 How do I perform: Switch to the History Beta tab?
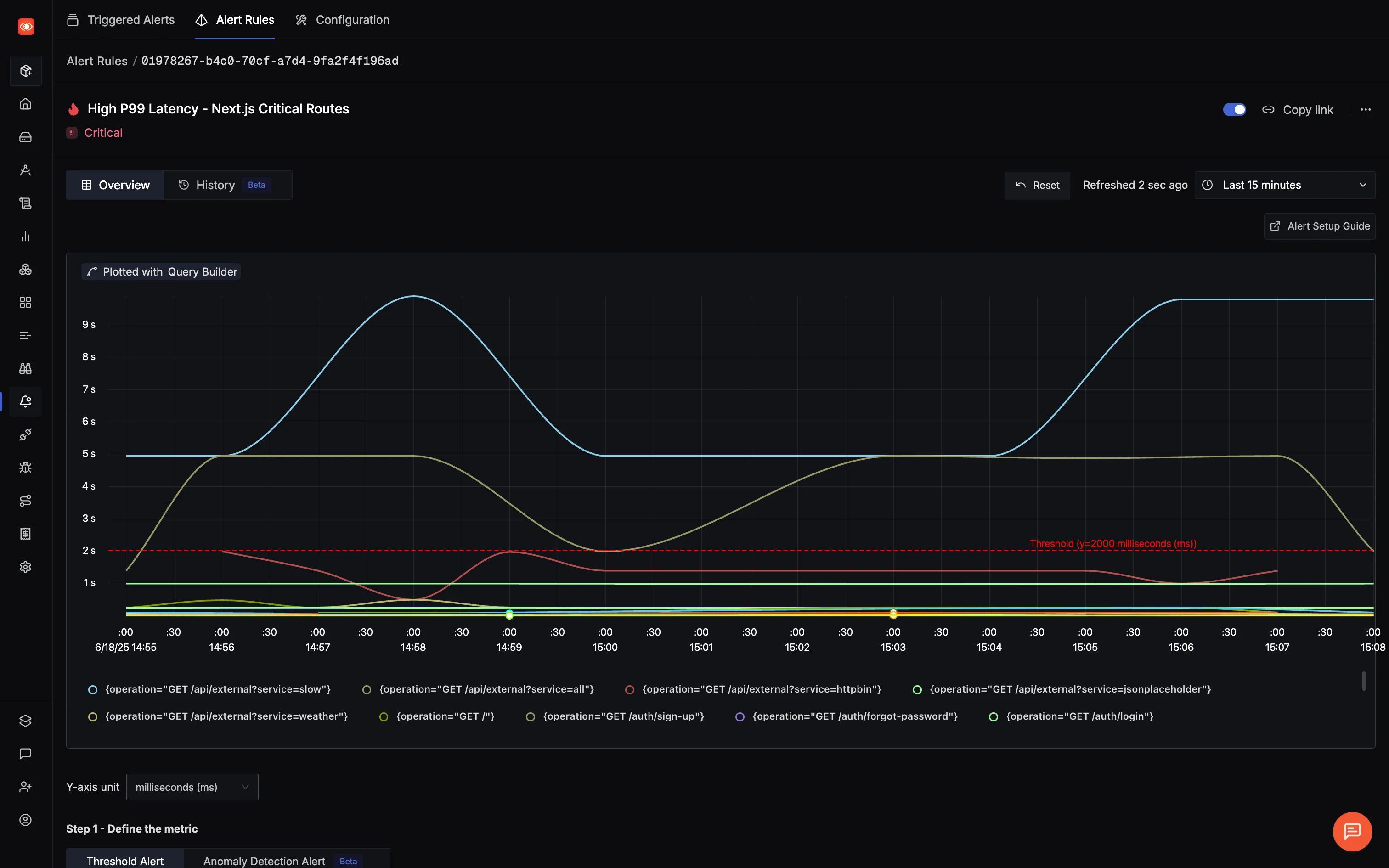point(228,185)
